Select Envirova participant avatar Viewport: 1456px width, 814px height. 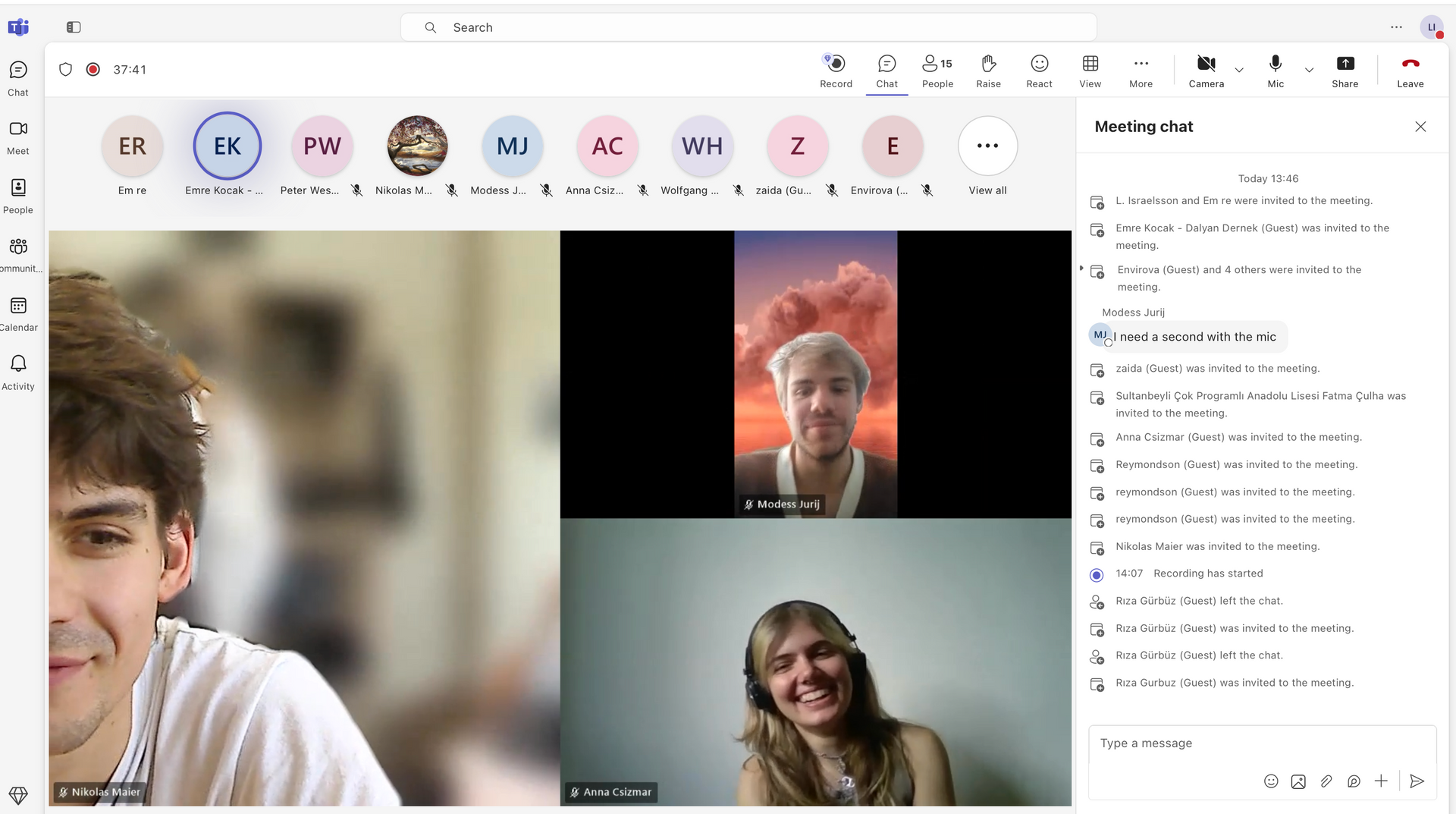(x=893, y=146)
